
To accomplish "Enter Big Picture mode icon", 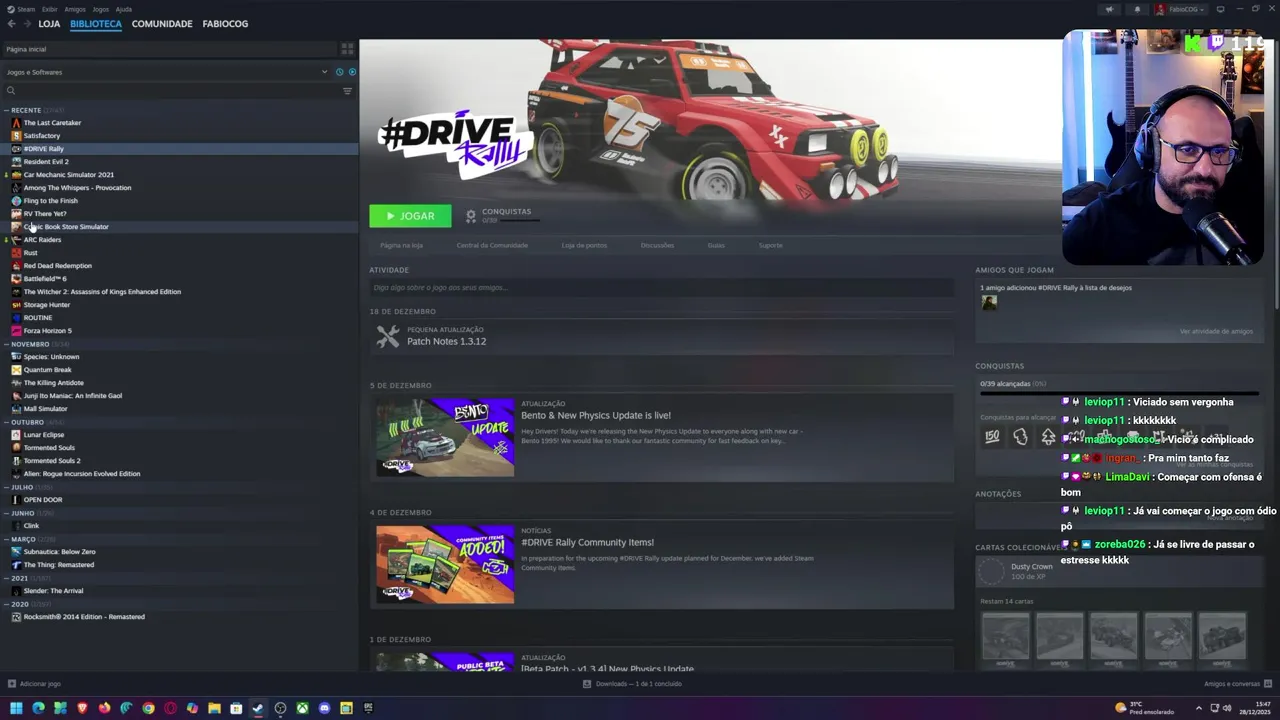I will tap(1221, 9).
